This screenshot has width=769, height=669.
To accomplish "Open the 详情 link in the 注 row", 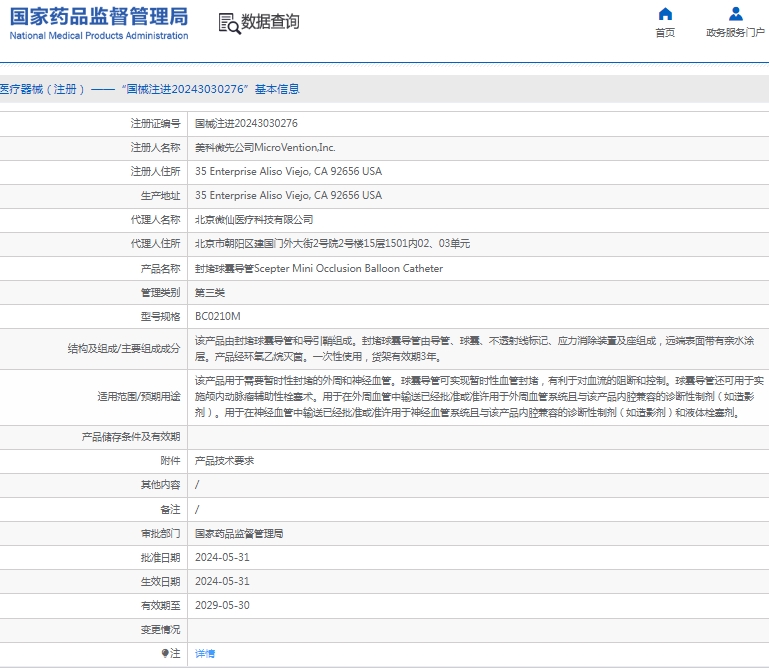I will [x=205, y=654].
